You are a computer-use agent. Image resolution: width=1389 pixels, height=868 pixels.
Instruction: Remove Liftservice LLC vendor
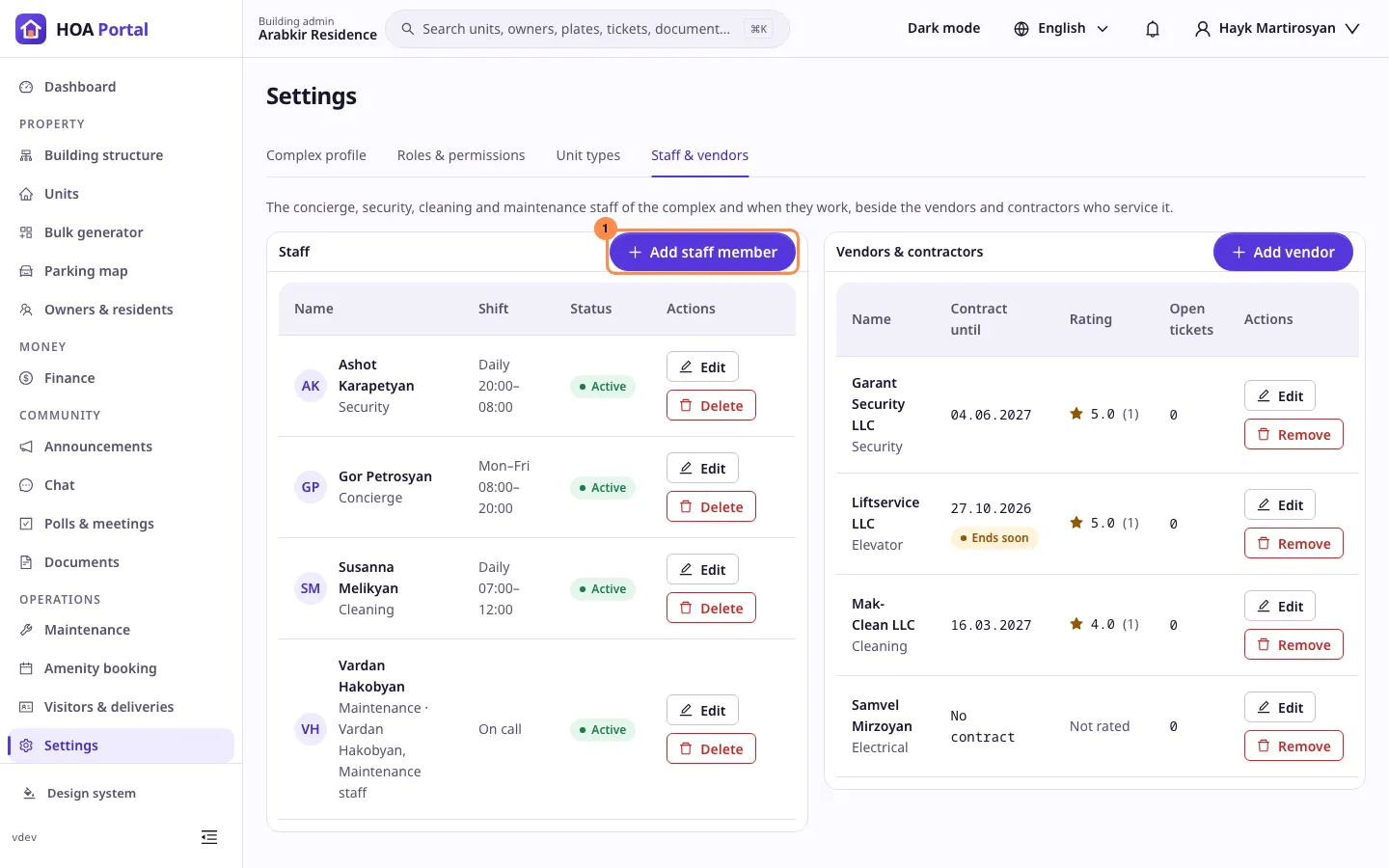pos(1294,543)
